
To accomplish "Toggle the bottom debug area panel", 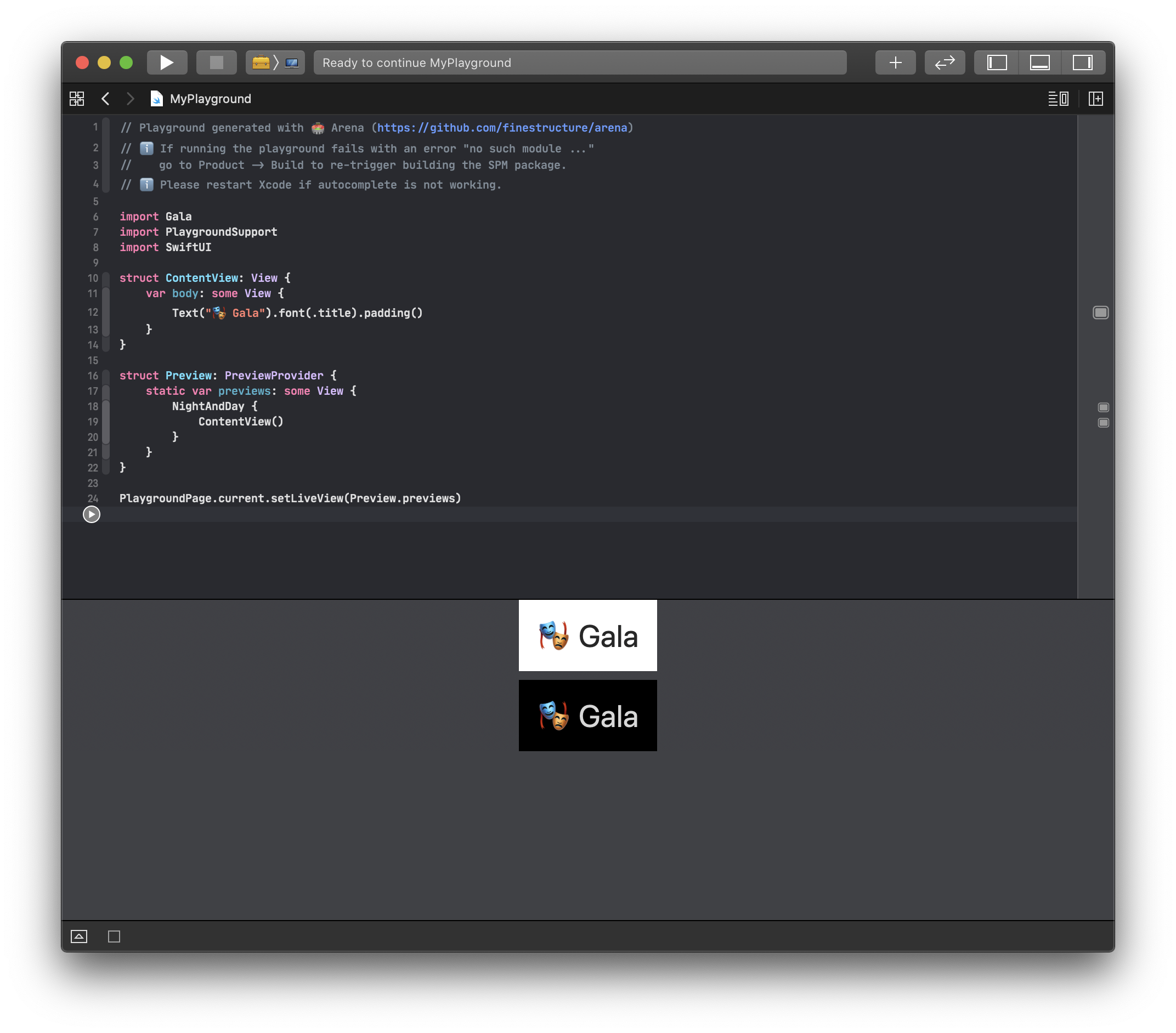I will 1039,62.
